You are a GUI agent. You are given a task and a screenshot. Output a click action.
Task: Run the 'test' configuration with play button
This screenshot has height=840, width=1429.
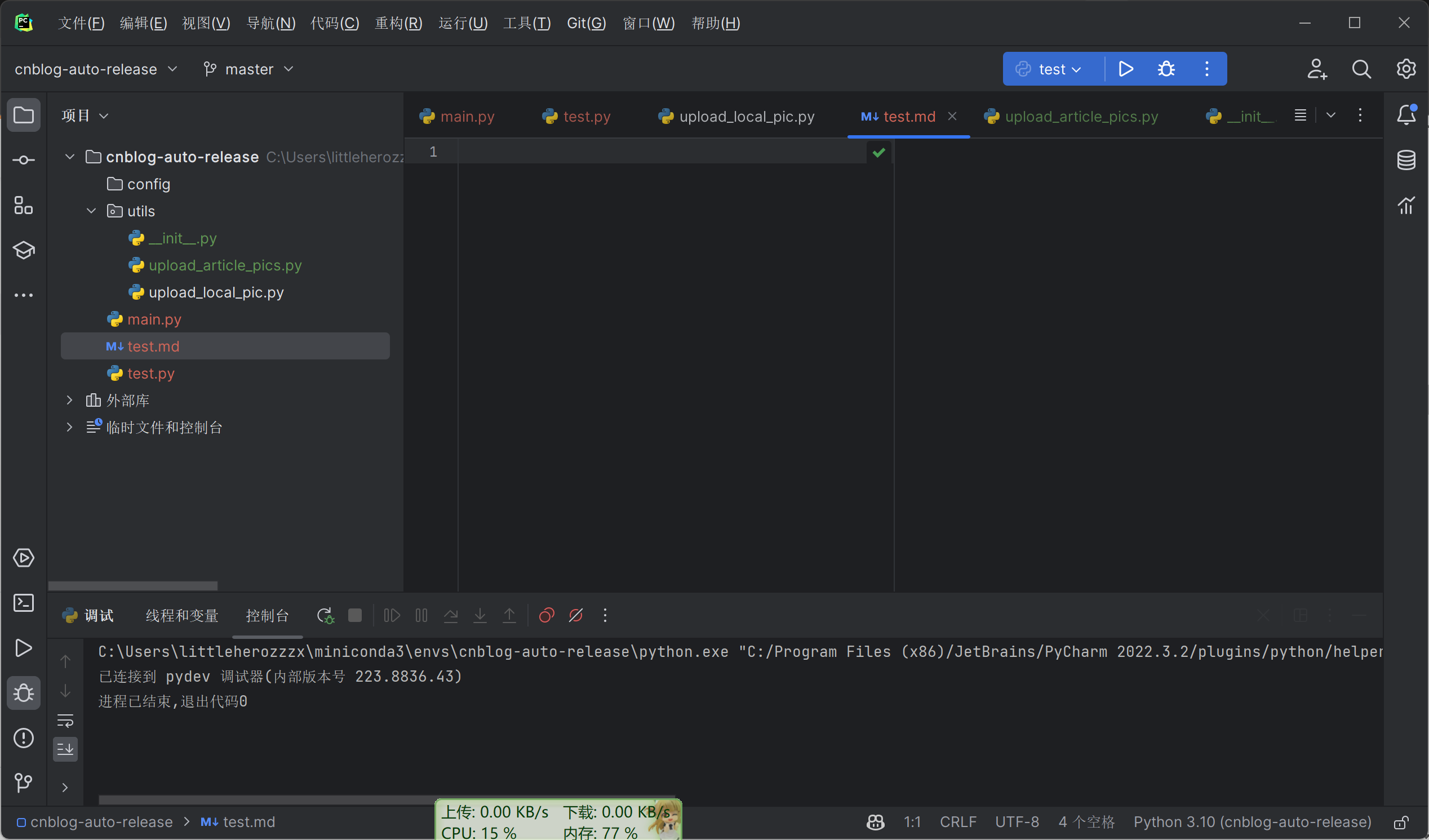pyautogui.click(x=1126, y=69)
